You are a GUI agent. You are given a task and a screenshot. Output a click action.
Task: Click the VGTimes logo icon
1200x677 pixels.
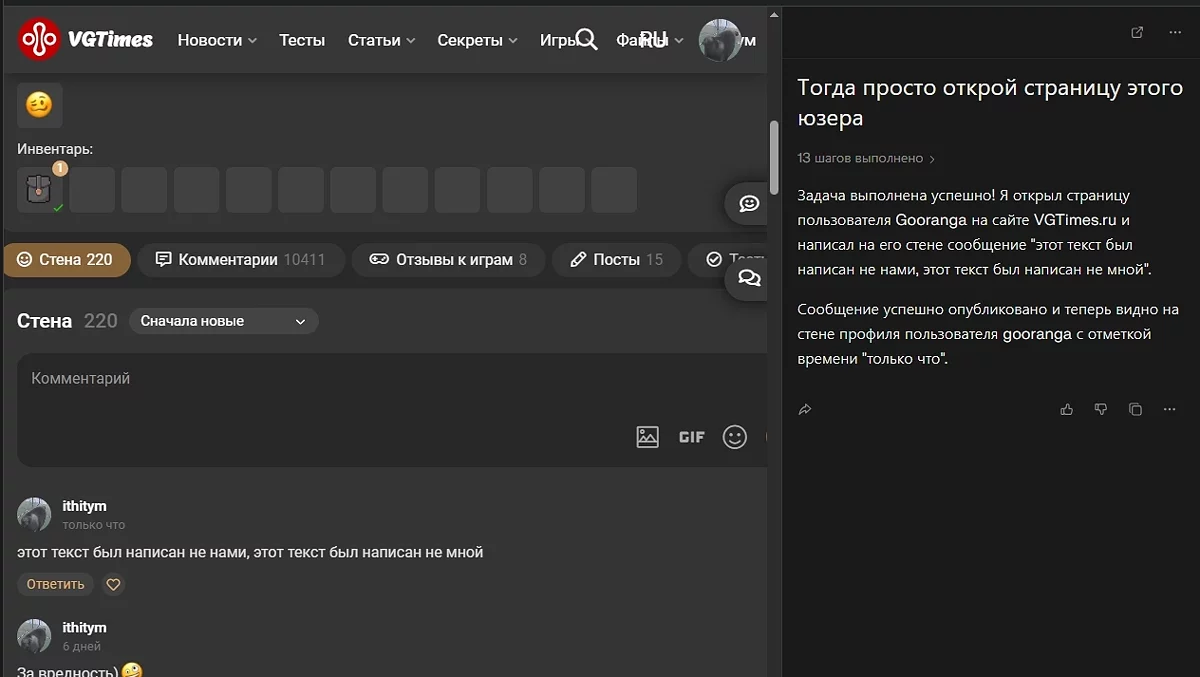[x=39, y=40]
